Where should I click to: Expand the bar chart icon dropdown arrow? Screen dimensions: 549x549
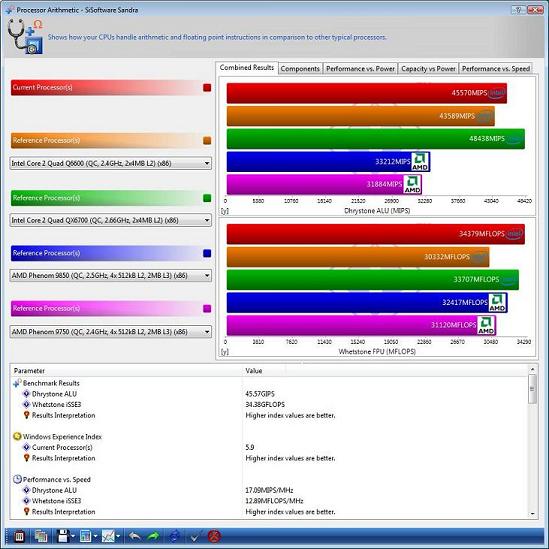click(95, 536)
